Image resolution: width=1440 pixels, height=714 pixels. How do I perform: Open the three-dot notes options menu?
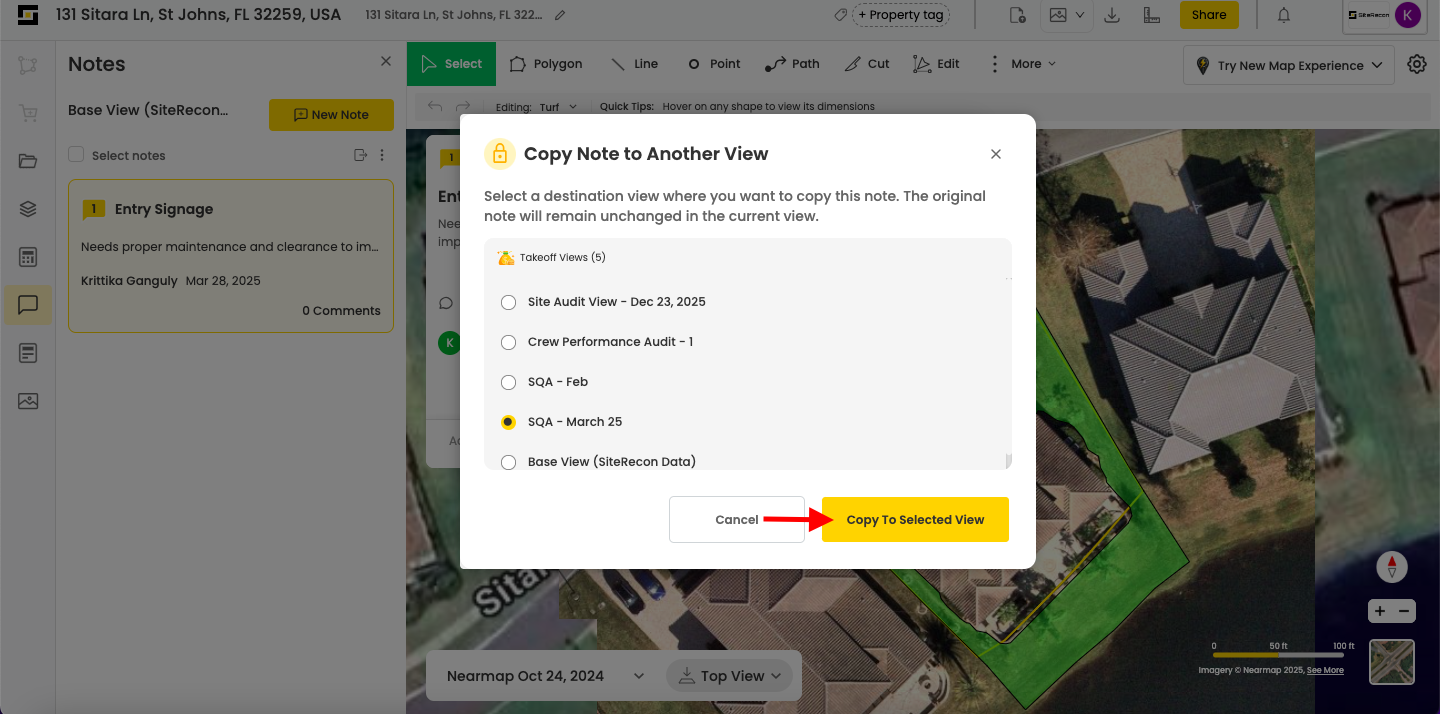pyautogui.click(x=381, y=155)
